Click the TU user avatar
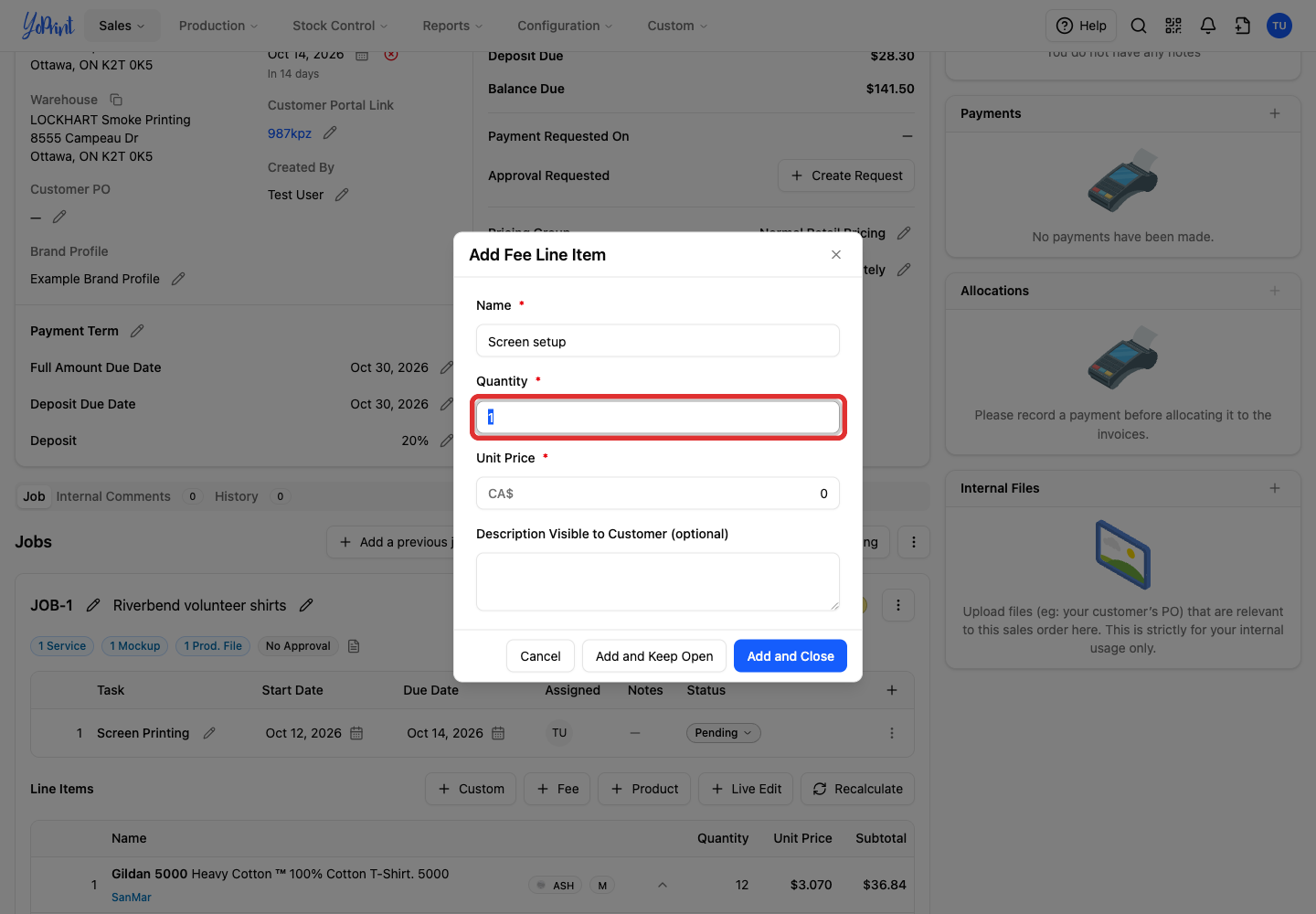 (1279, 26)
